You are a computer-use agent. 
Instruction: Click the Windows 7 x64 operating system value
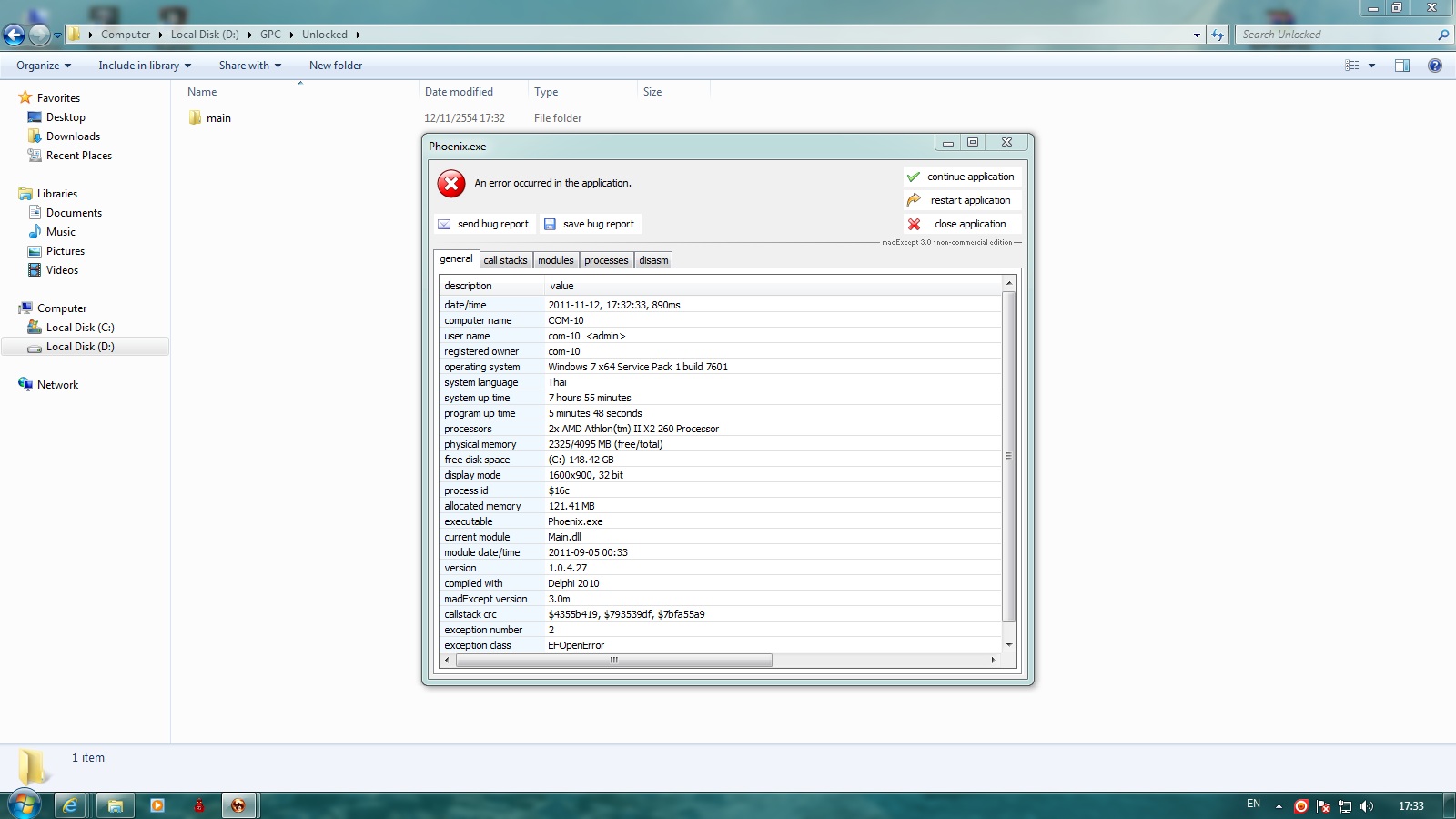[638, 367]
